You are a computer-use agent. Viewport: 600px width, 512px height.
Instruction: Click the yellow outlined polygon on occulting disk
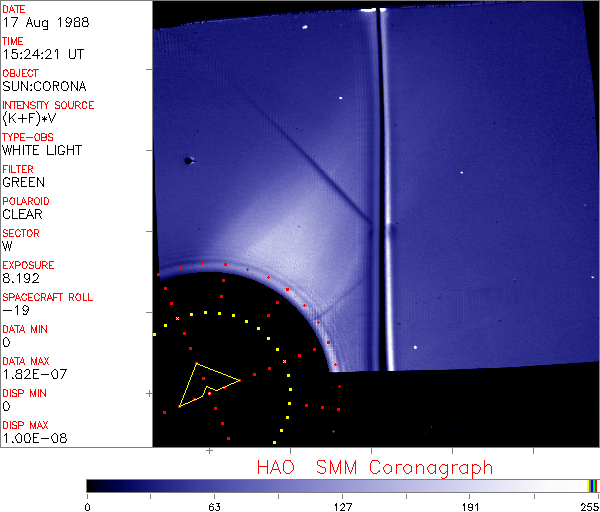209,385
